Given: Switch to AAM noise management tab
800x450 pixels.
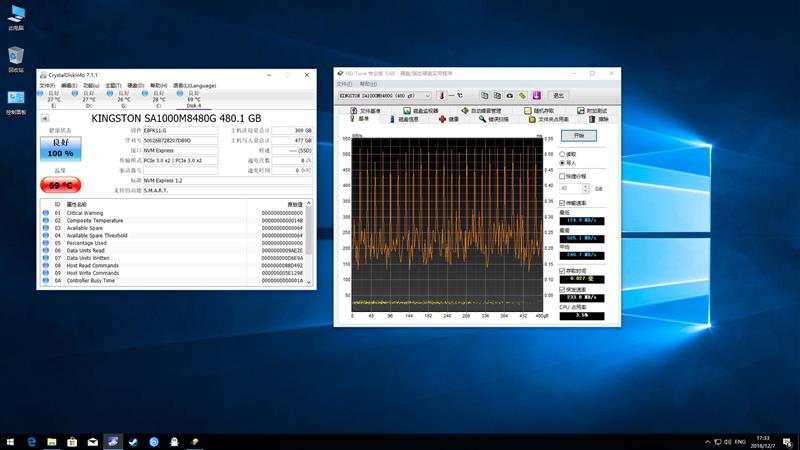Looking at the screenshot, I should [x=481, y=111].
